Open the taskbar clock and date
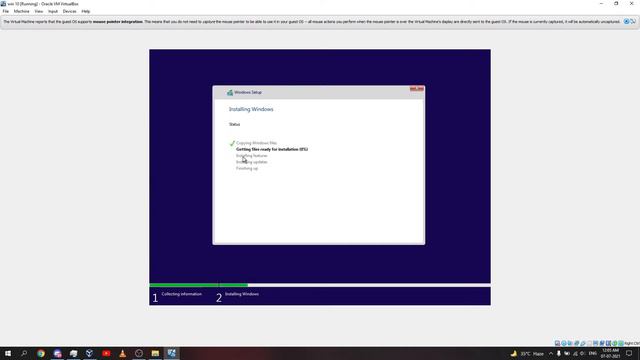This screenshot has height=360, width=640. click(x=610, y=353)
